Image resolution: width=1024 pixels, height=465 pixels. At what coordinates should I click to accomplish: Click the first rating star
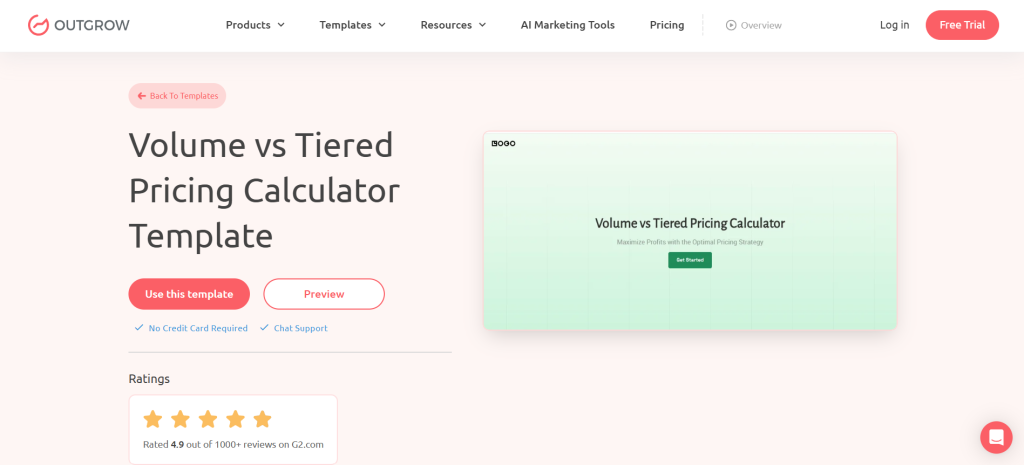[153, 419]
